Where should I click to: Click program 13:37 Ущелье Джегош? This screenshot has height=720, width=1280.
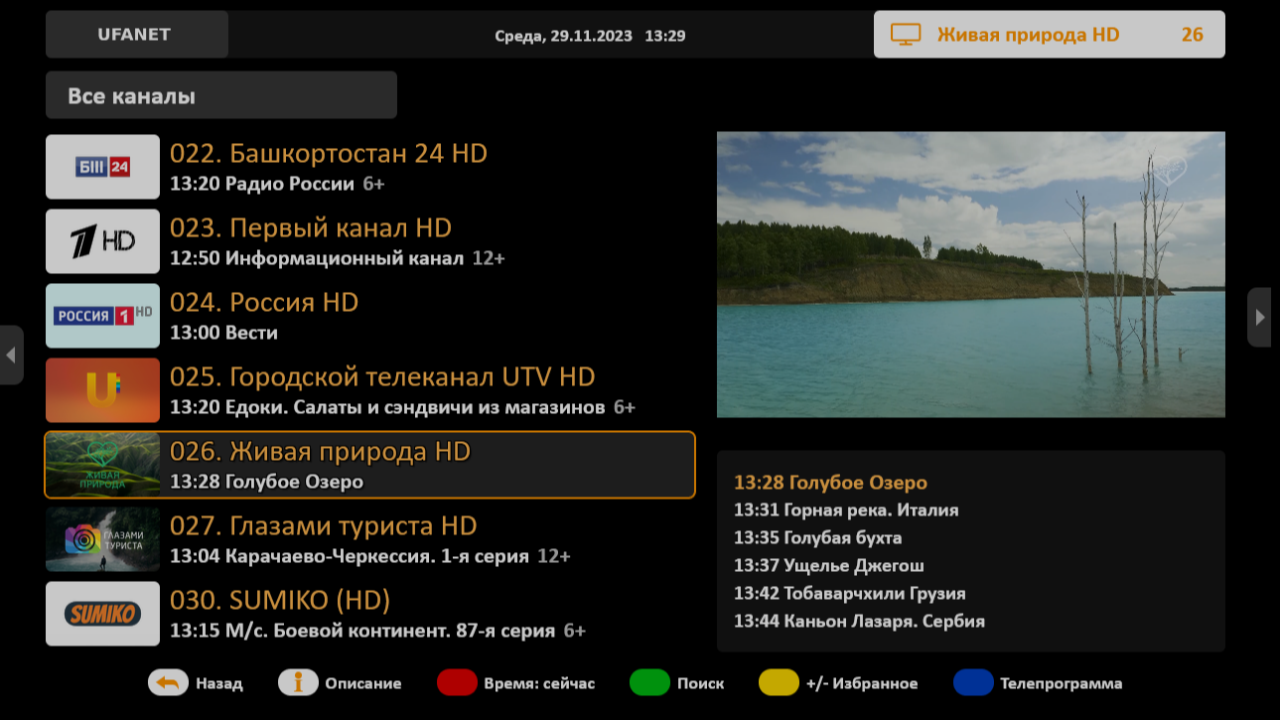[829, 566]
